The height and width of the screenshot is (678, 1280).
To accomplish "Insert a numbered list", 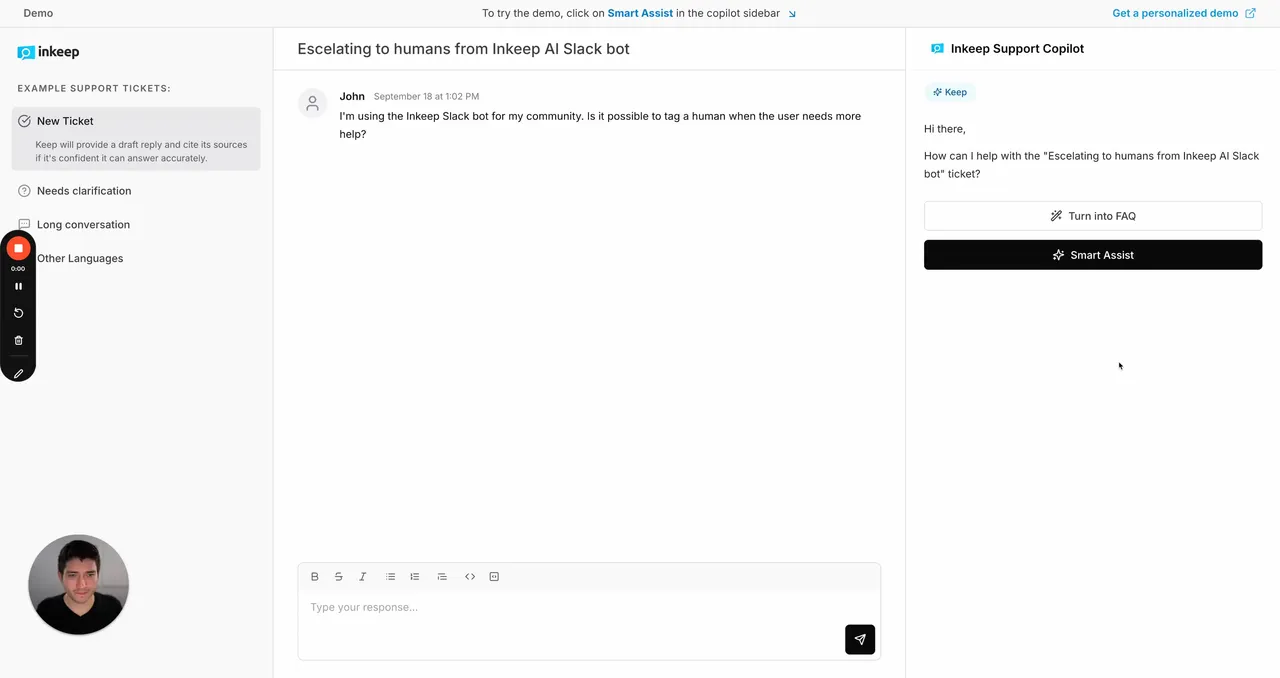I will (415, 577).
